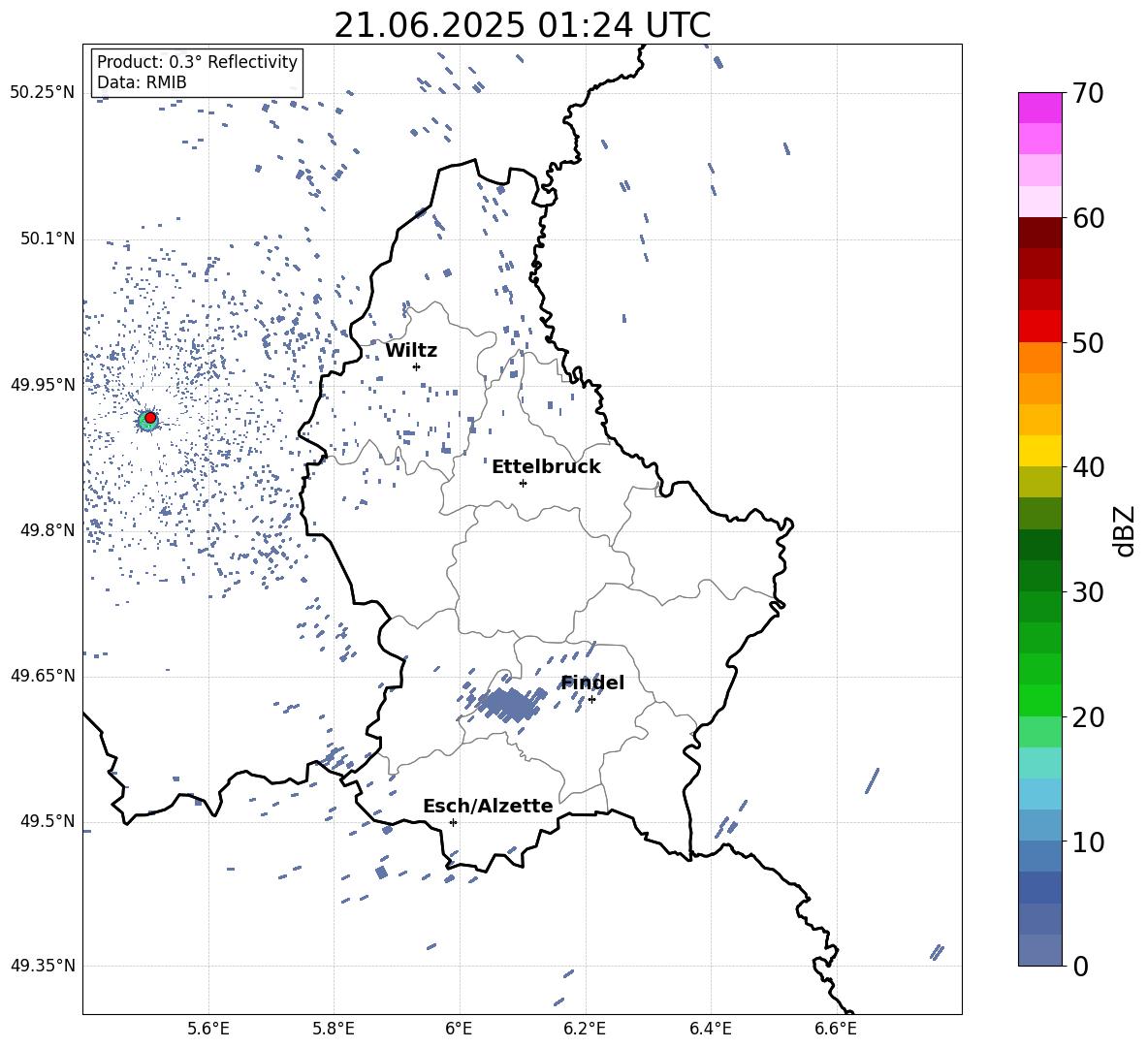The width and height of the screenshot is (1148, 1048).
Task: Click the 49.8°N latitude label
Action: (47, 530)
